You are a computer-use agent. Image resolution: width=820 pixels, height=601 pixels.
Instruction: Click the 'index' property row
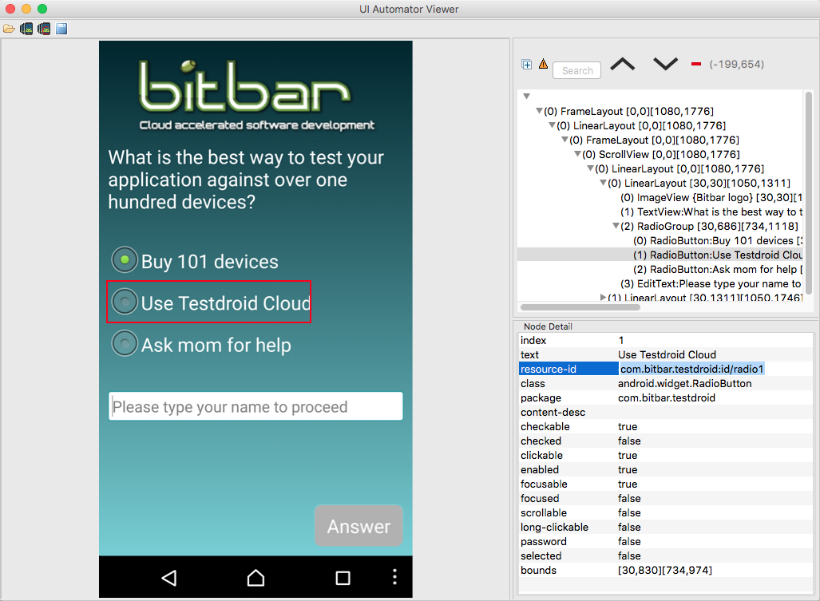[x=666, y=340]
